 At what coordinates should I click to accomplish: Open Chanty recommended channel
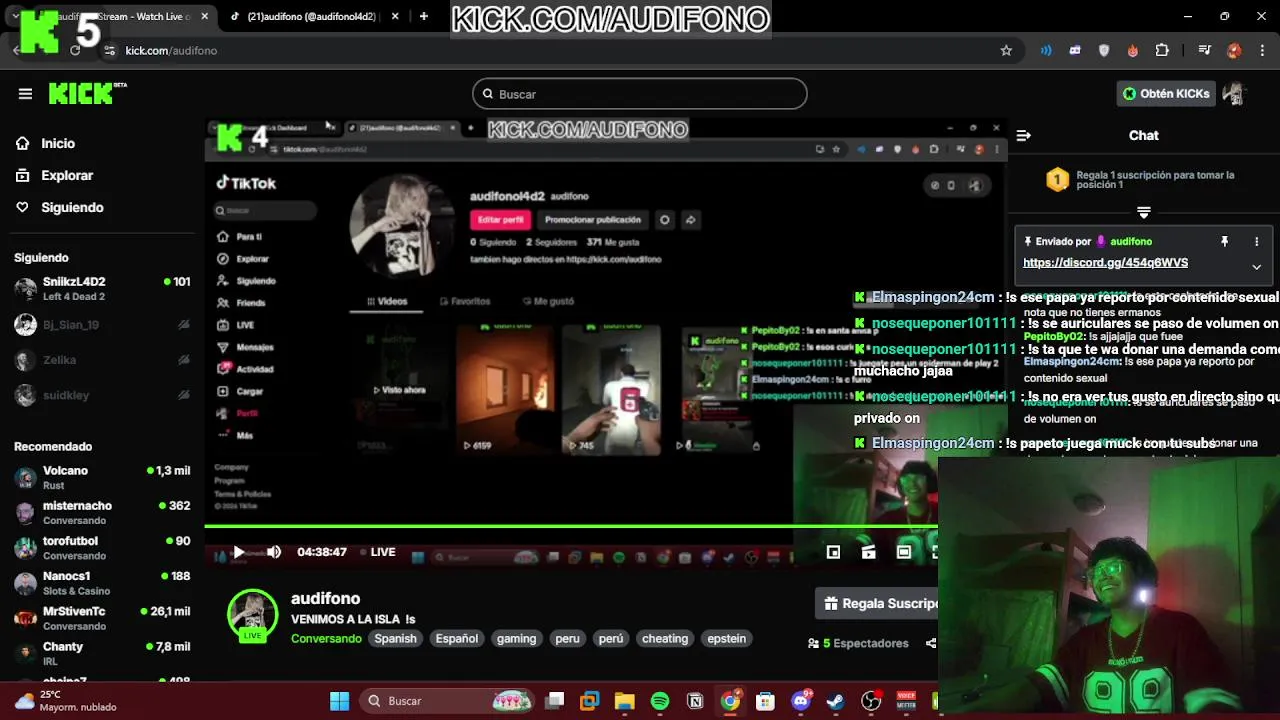pos(102,653)
